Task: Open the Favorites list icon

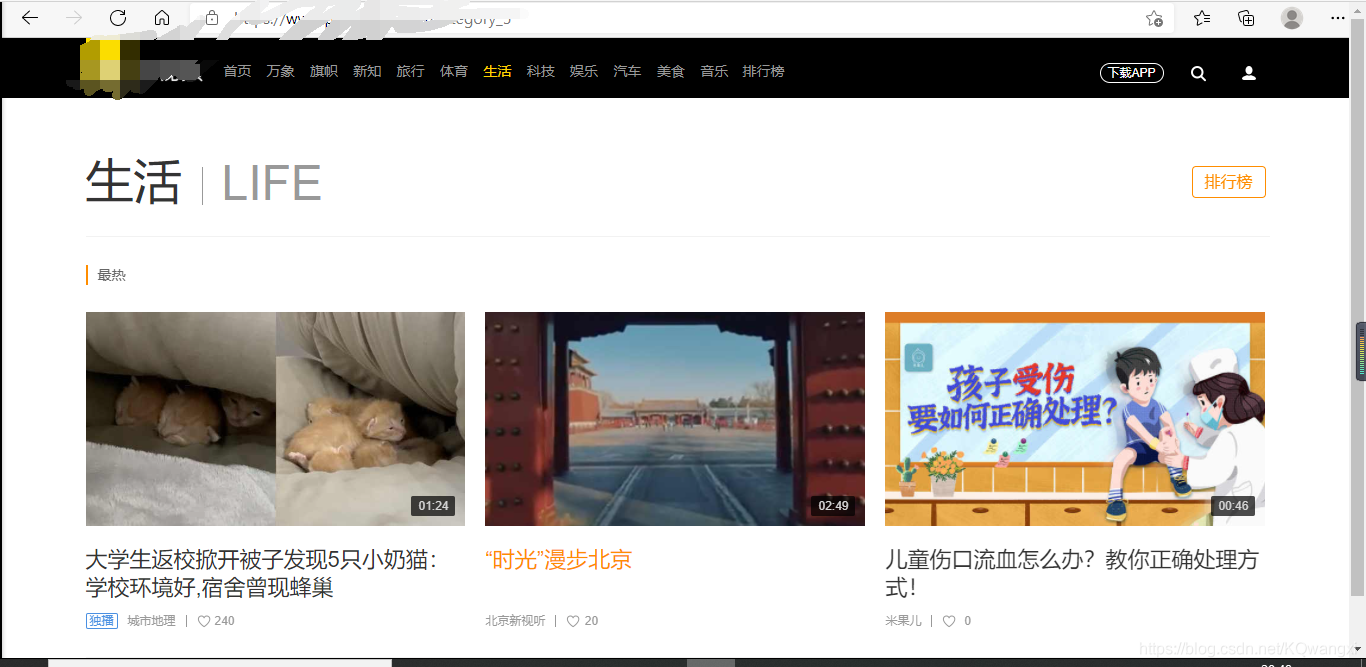Action: click(1202, 18)
